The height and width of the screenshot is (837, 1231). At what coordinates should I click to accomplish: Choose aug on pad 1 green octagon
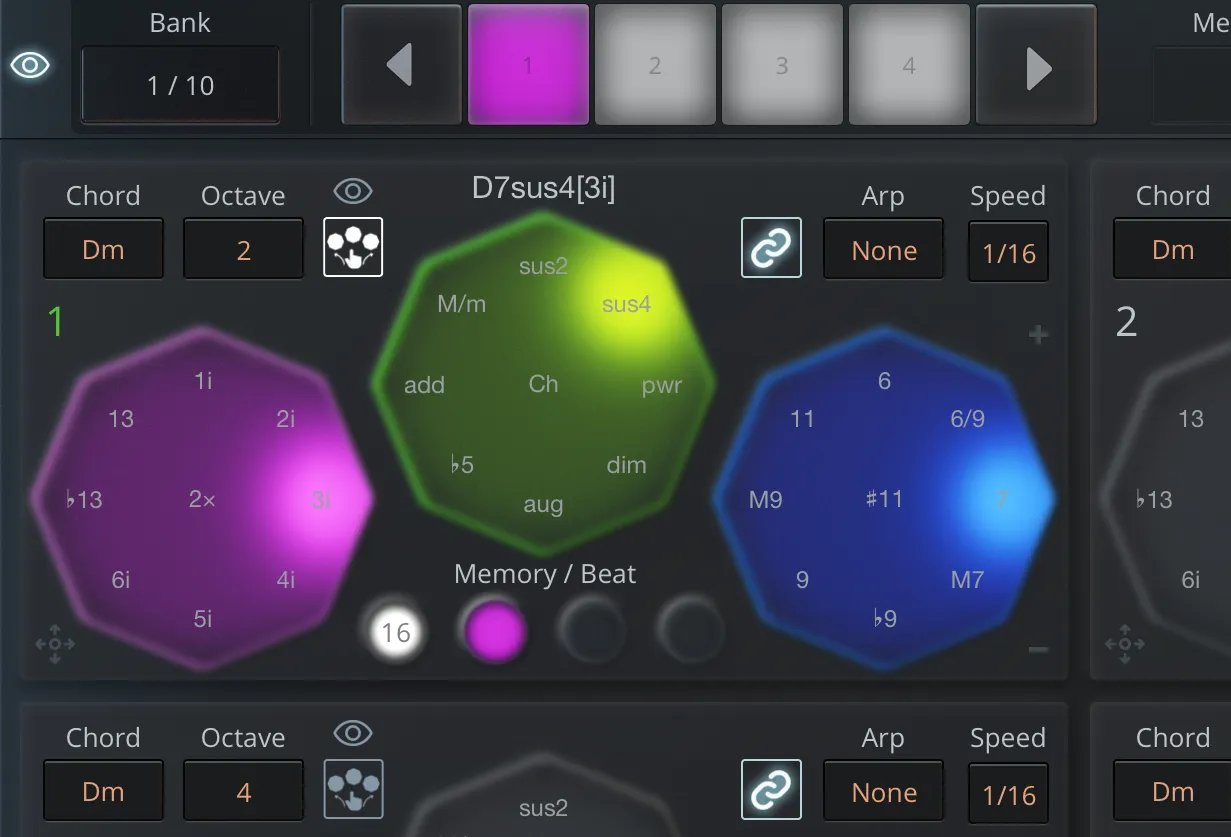tap(543, 505)
